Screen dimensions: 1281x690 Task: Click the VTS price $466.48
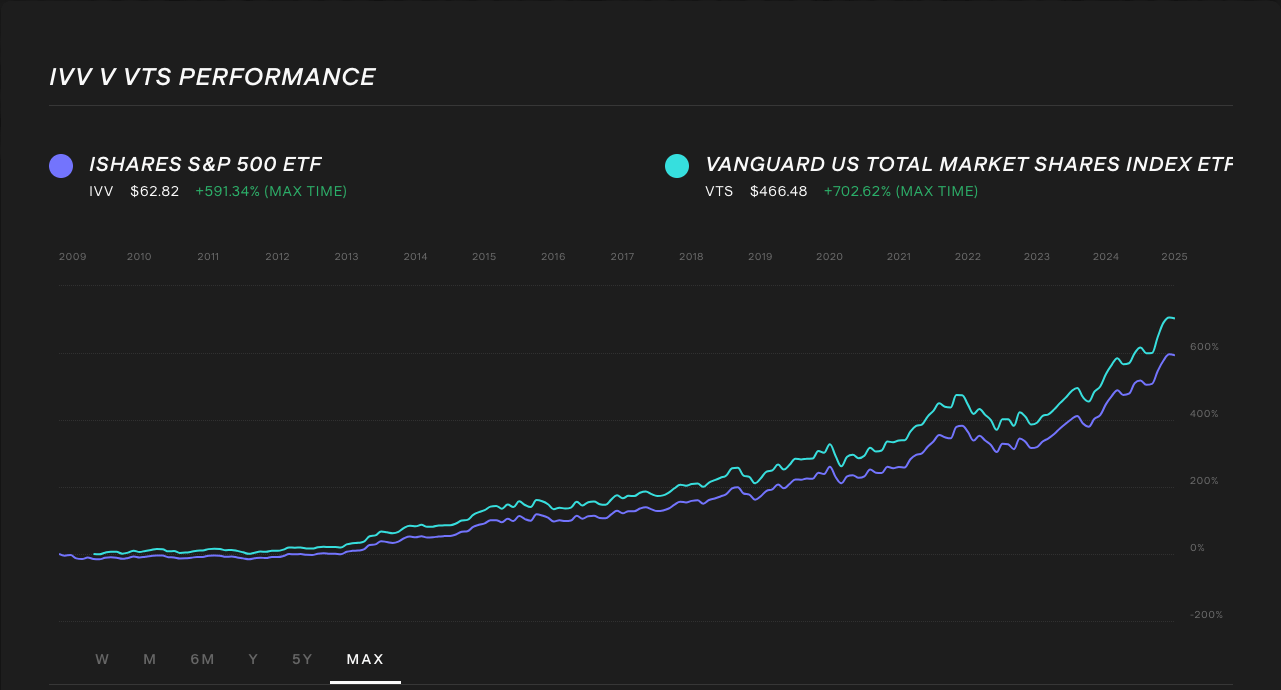click(x=778, y=191)
